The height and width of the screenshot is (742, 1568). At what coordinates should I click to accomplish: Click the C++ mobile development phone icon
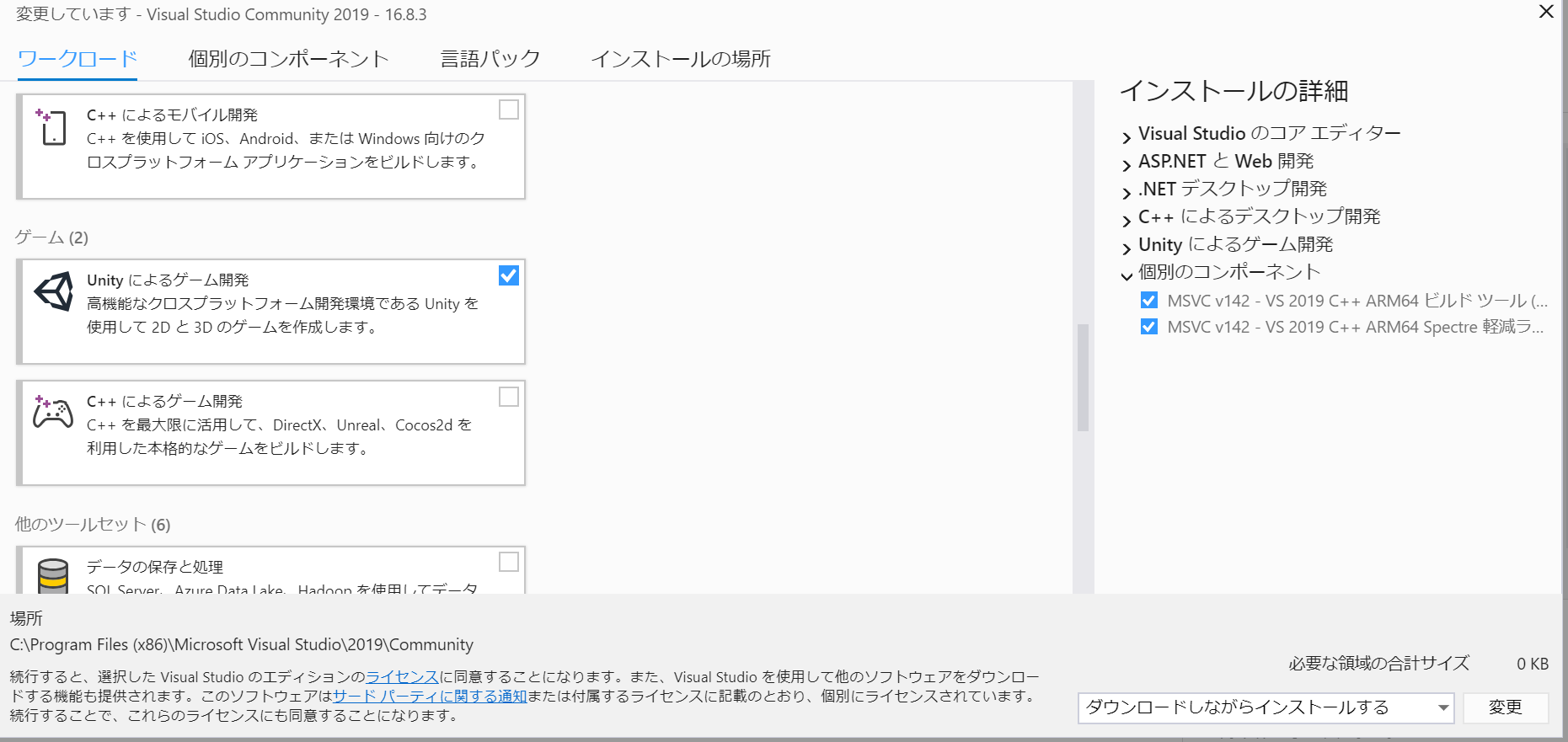click(x=51, y=127)
